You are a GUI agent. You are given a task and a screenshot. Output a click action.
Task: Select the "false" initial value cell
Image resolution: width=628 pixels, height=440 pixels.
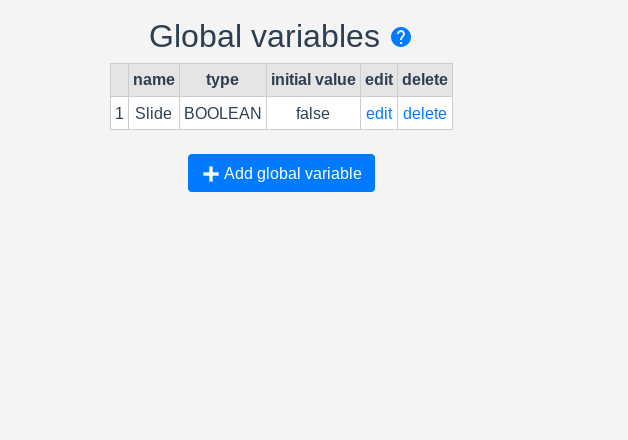click(313, 113)
